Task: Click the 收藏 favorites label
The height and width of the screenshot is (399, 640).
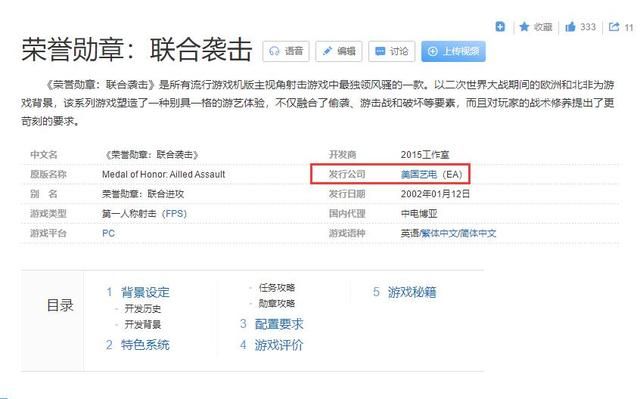Action: (543, 27)
